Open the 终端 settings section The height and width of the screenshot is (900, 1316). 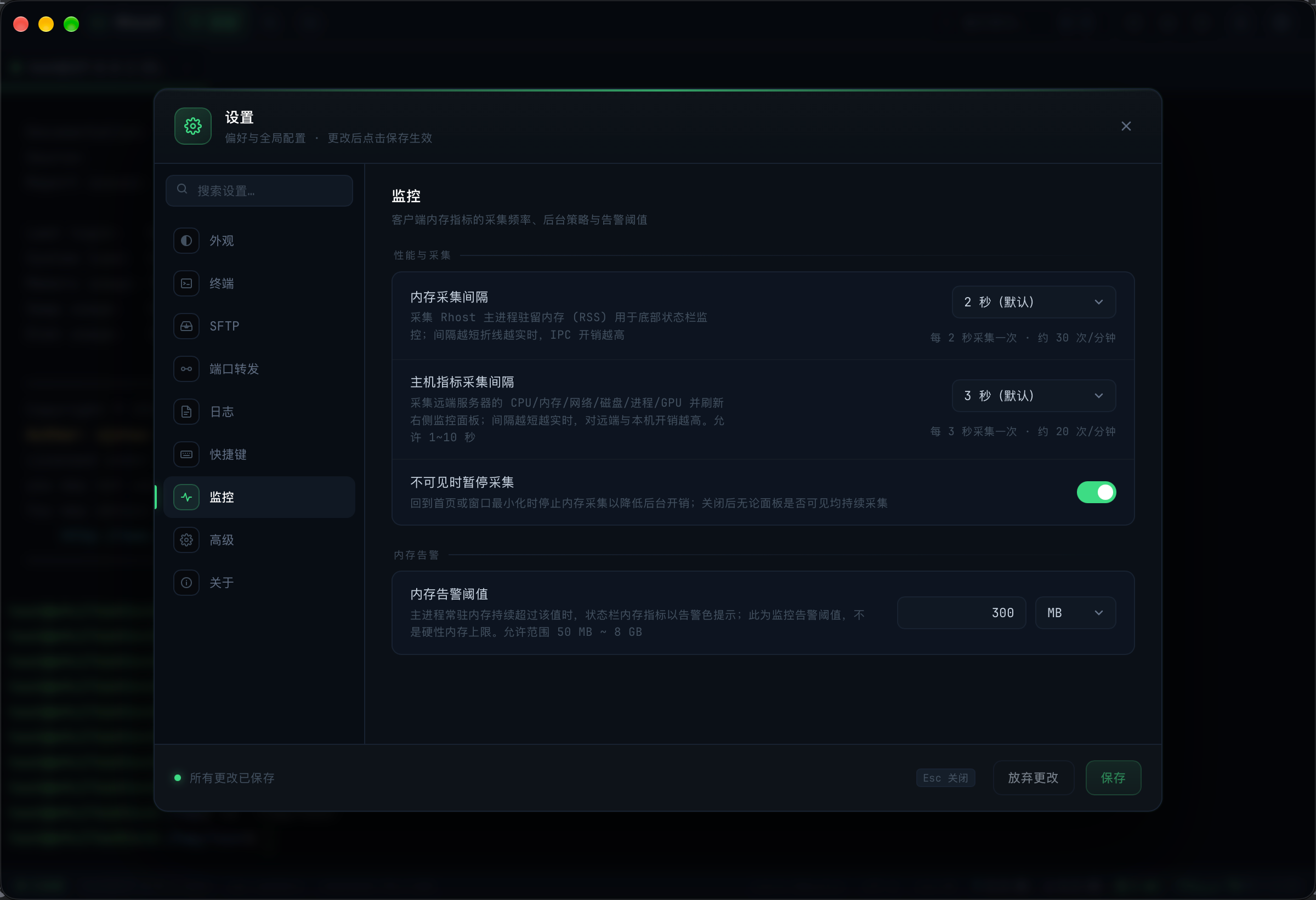[259, 283]
